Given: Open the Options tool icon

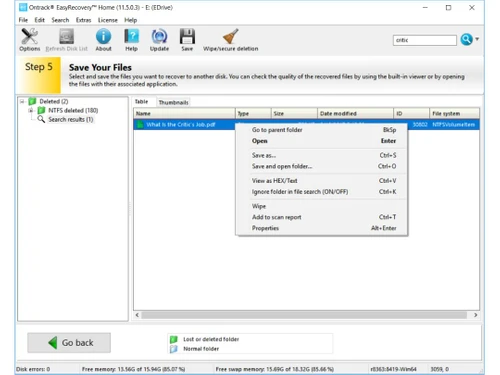Looking at the screenshot, I should click(29, 36).
